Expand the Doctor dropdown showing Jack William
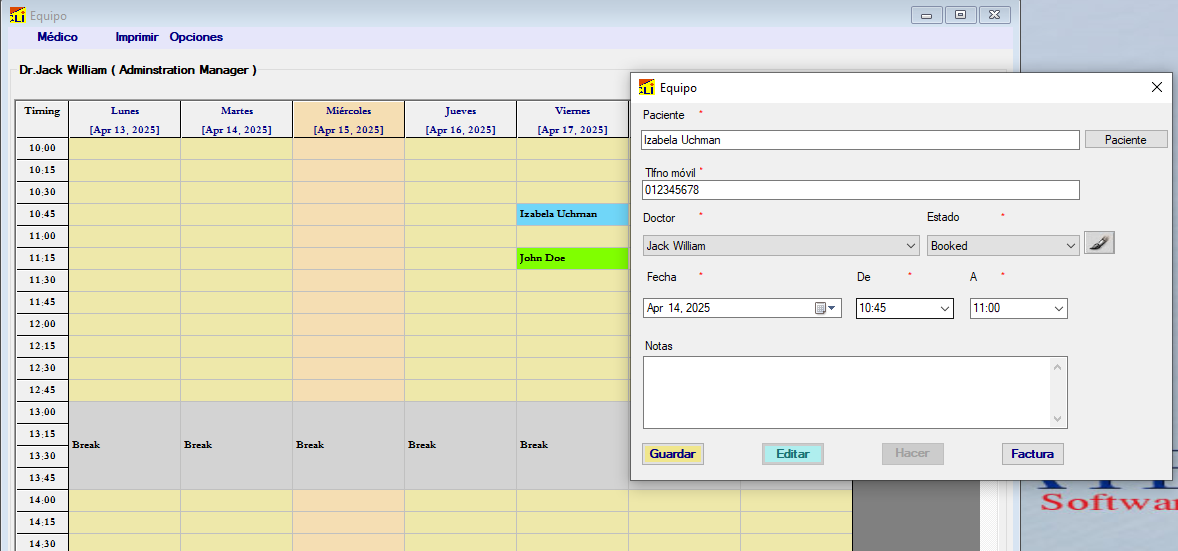Image resolution: width=1178 pixels, height=551 pixels. click(910, 246)
